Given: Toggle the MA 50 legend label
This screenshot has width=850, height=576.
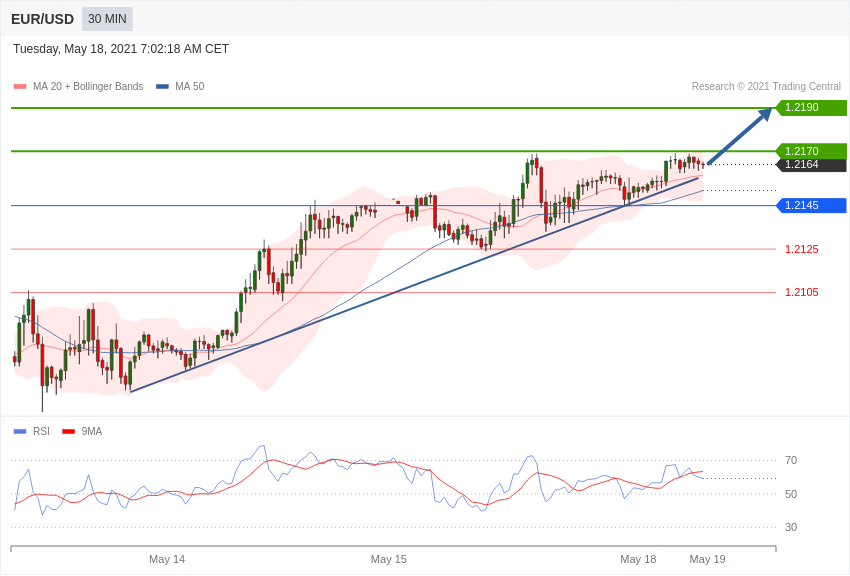Looking at the screenshot, I should pos(190,87).
